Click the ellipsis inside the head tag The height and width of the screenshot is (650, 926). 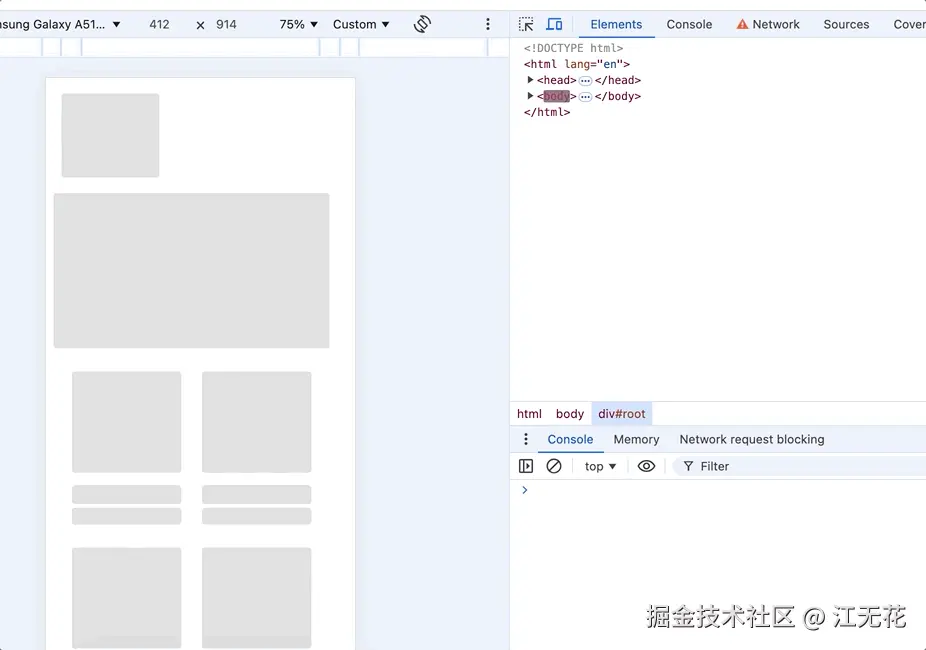click(x=585, y=80)
